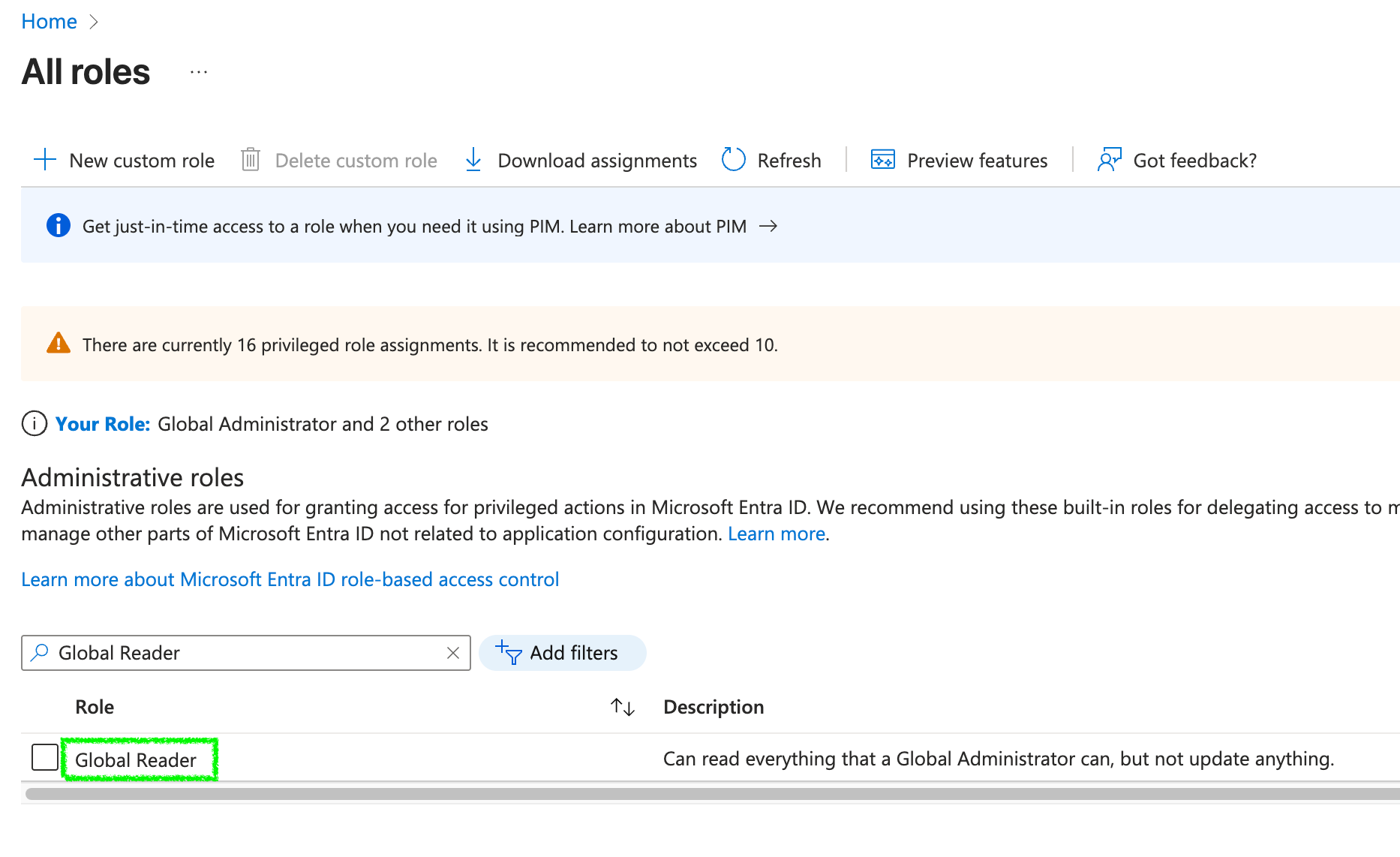Click the Got feedback person icon
Screen dimensions: 1400x857
(x=1109, y=160)
